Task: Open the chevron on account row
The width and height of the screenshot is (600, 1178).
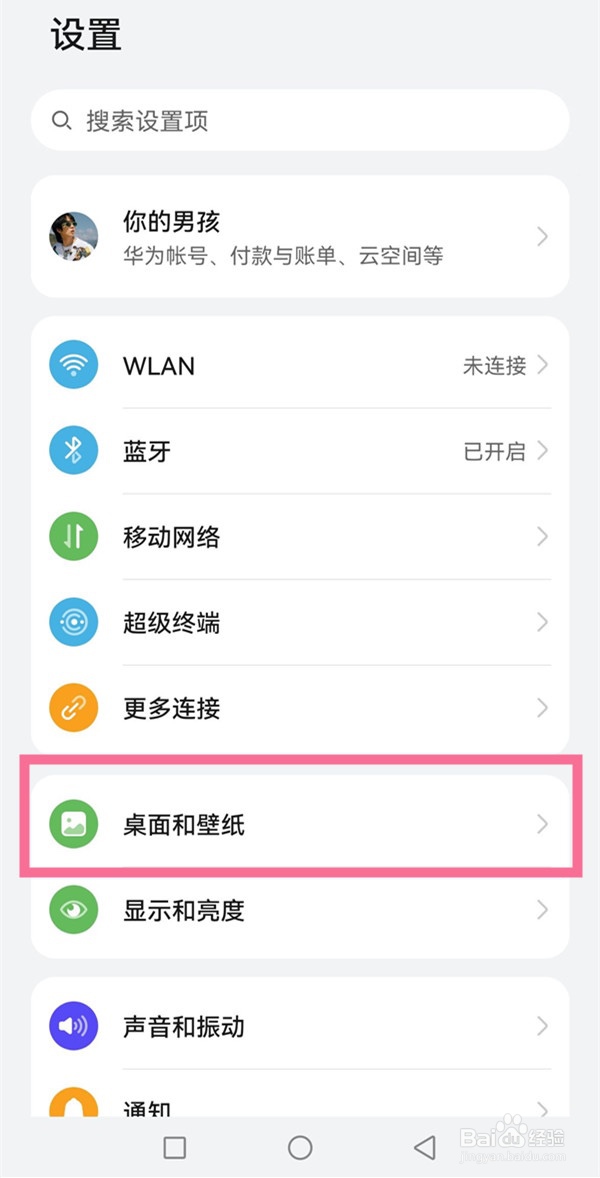Action: [542, 237]
